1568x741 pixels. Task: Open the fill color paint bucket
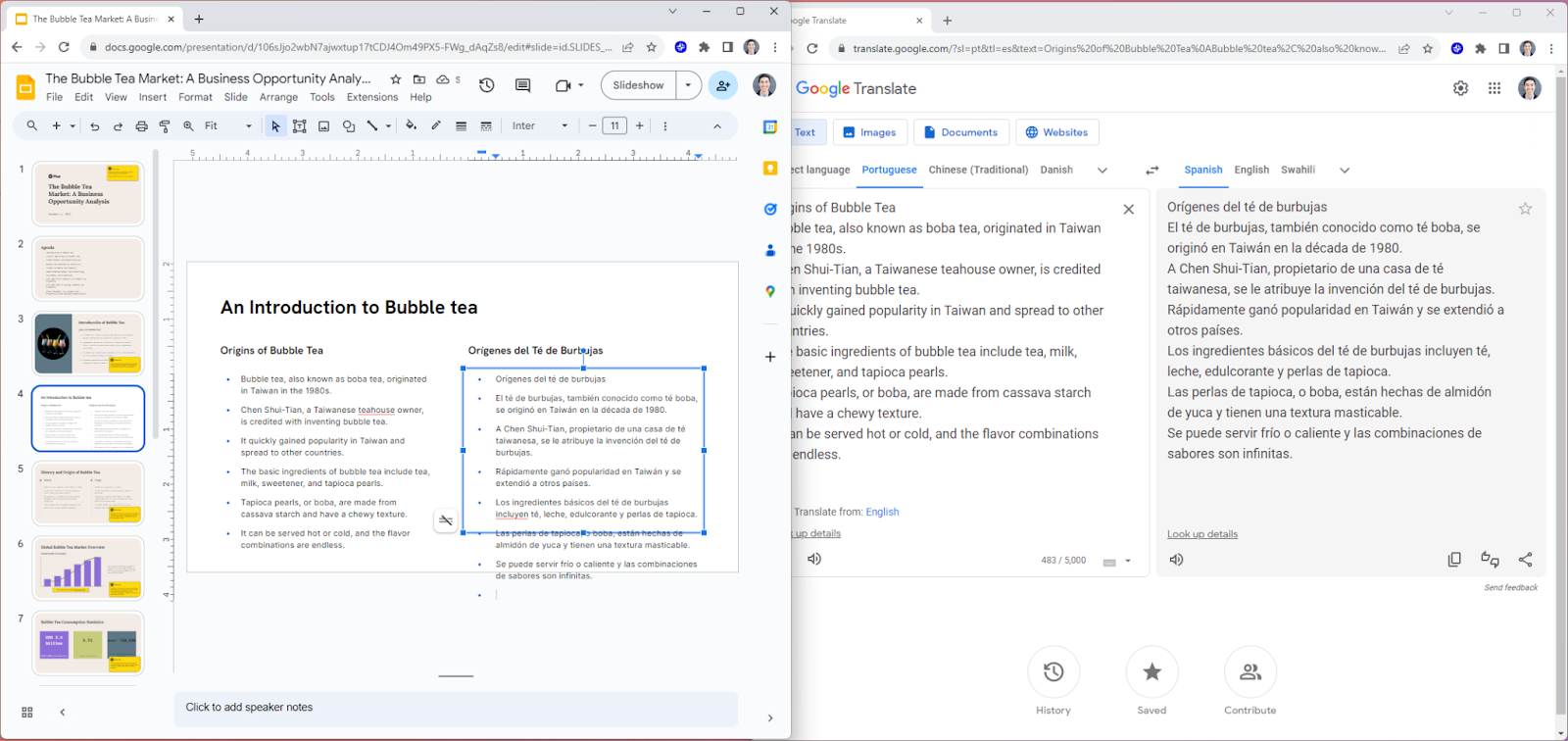412,125
